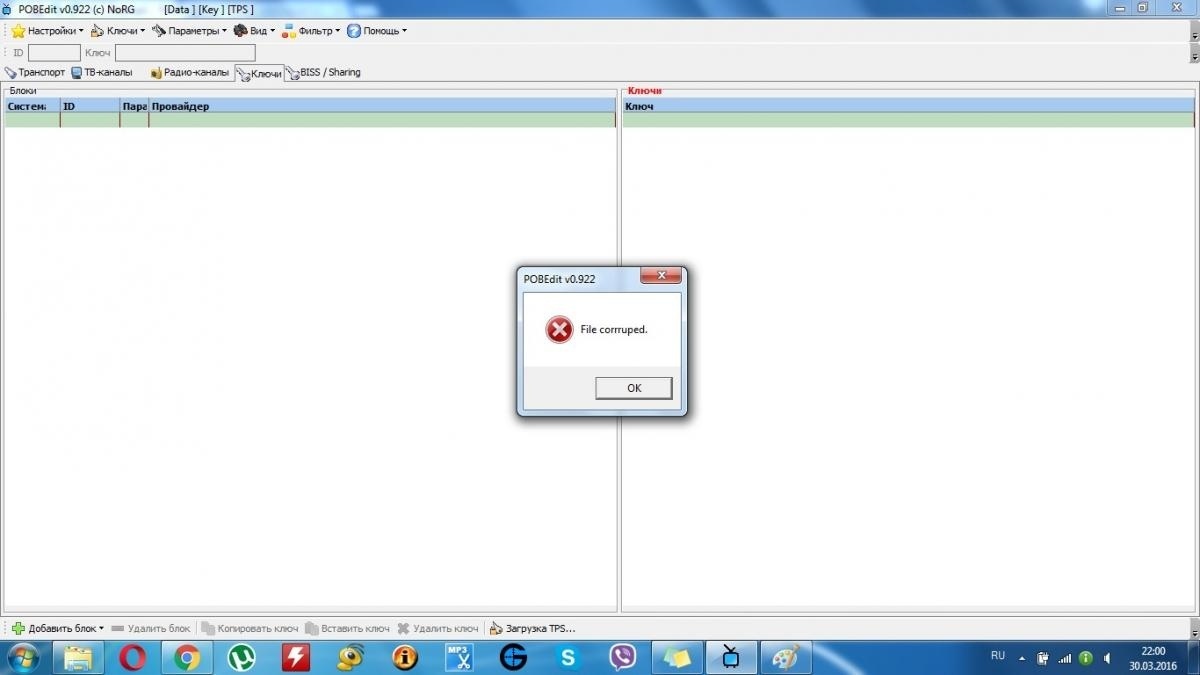
Task: Click OK in the File corrupted dialog
Action: point(633,388)
